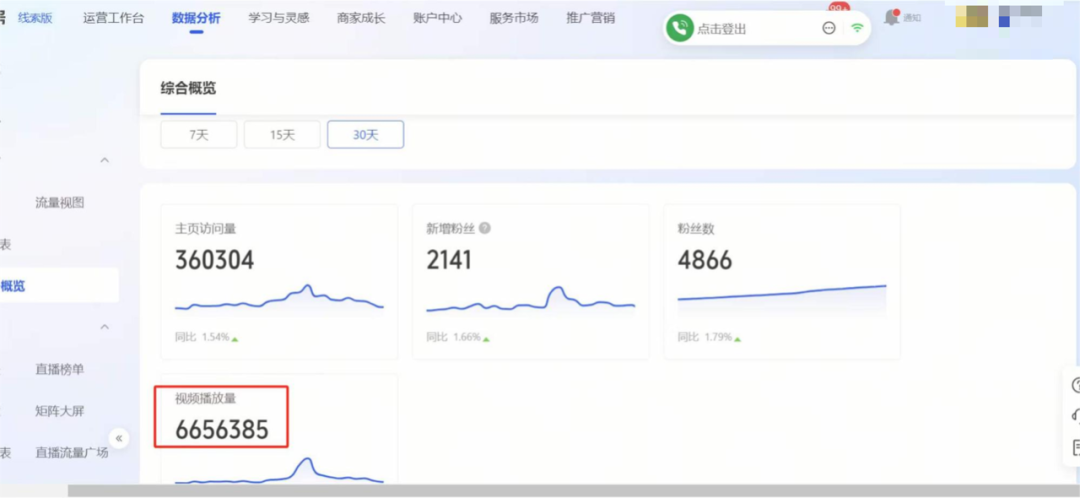
Task: Open the three-dot more options icon
Action: (828, 28)
